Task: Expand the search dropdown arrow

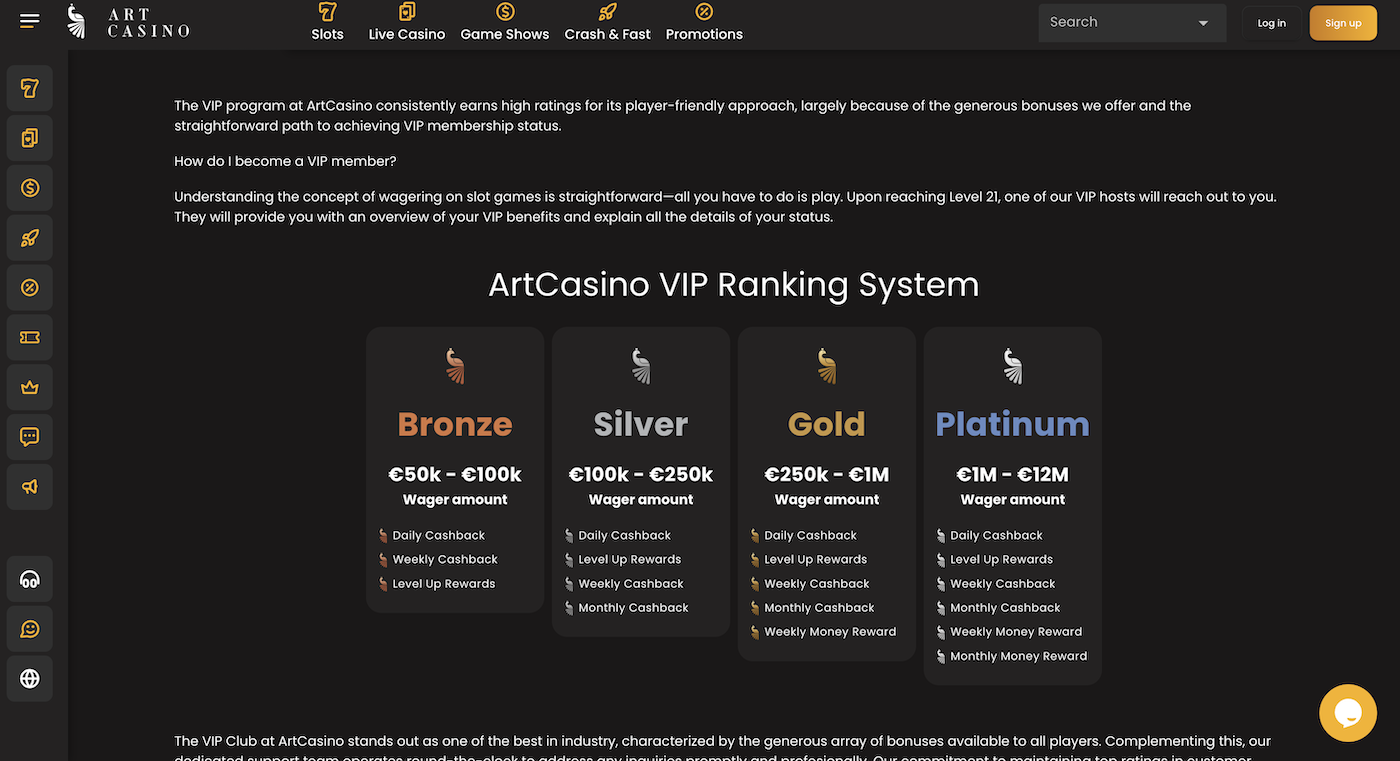Action: point(1203,23)
